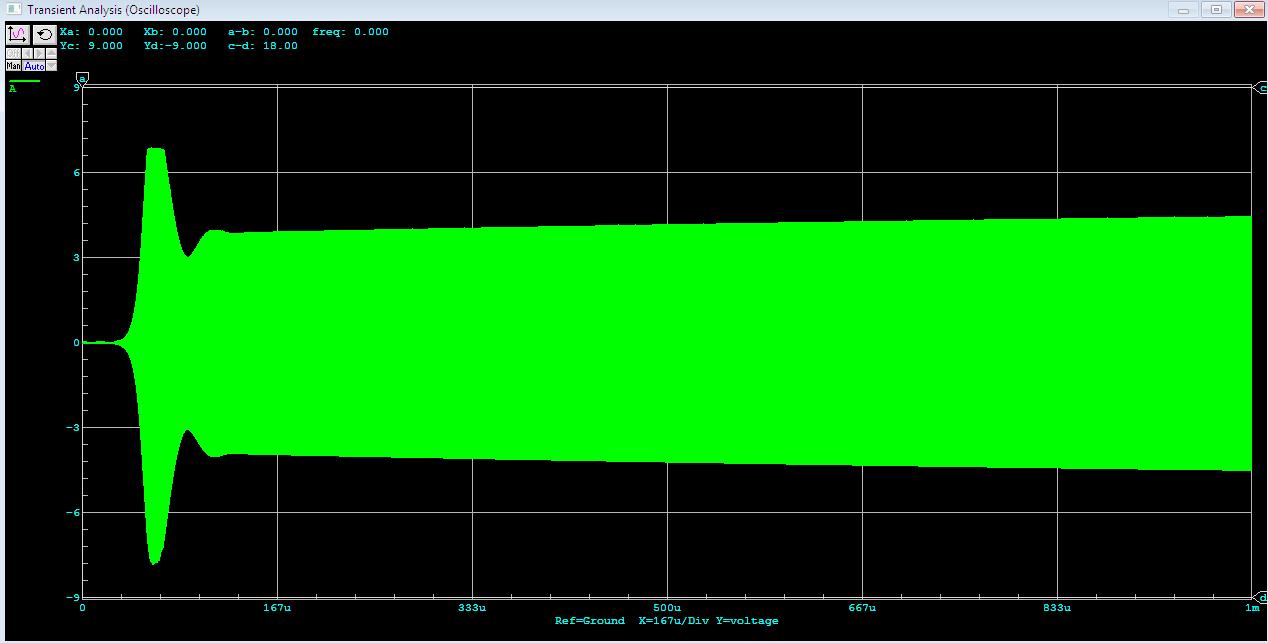Click cursor marker c on right edge
Image resolution: width=1268 pixels, height=643 pixels.
click(x=1260, y=88)
